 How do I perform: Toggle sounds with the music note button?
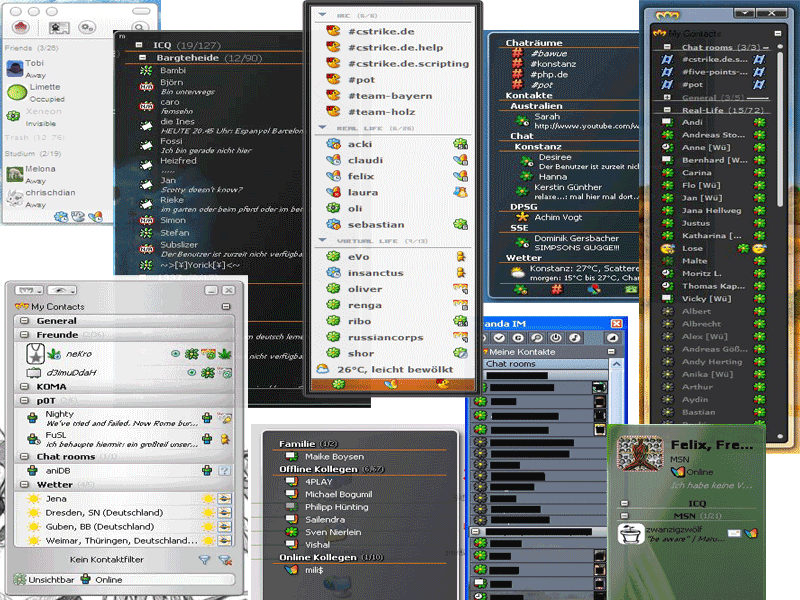[574, 338]
